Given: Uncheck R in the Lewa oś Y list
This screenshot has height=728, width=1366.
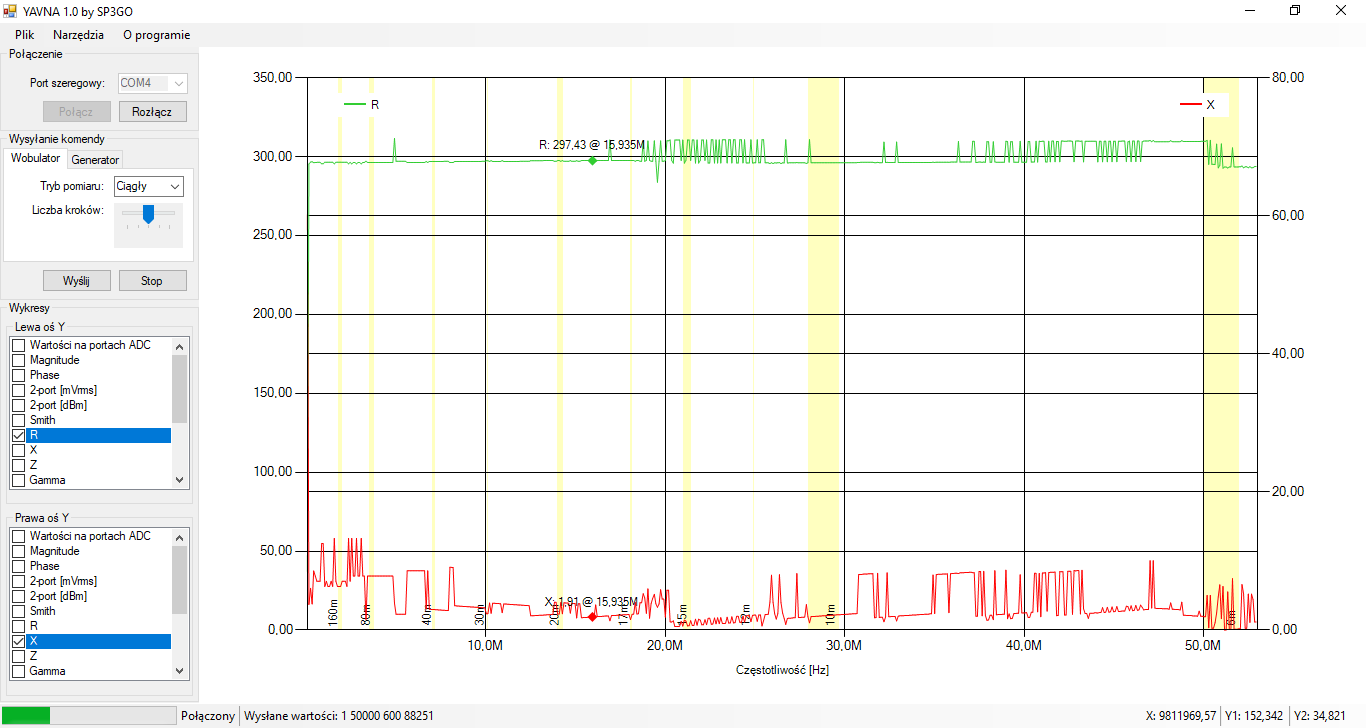Looking at the screenshot, I should (18, 436).
